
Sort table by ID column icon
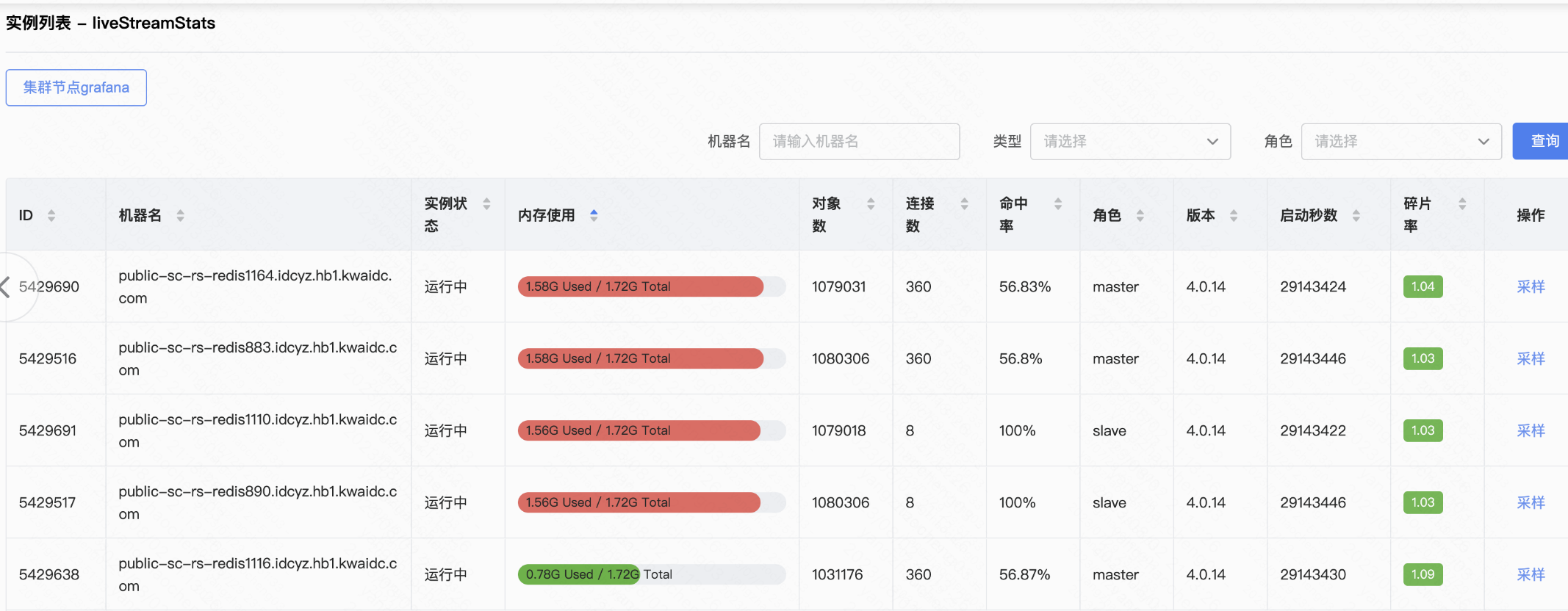tap(51, 215)
